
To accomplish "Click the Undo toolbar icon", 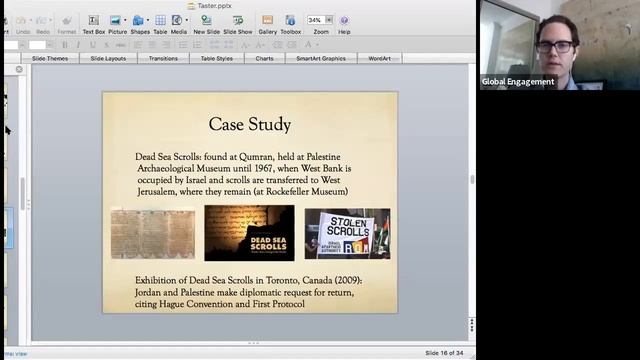I will point(21,20).
